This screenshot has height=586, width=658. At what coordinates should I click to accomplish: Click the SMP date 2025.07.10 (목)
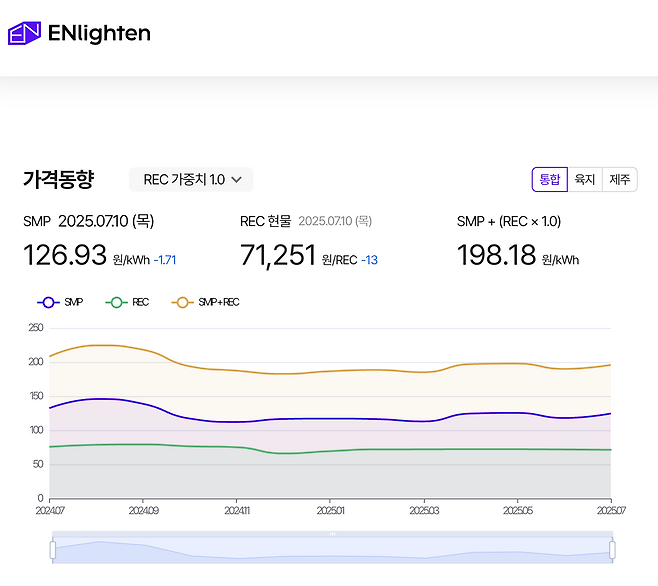pos(106,221)
